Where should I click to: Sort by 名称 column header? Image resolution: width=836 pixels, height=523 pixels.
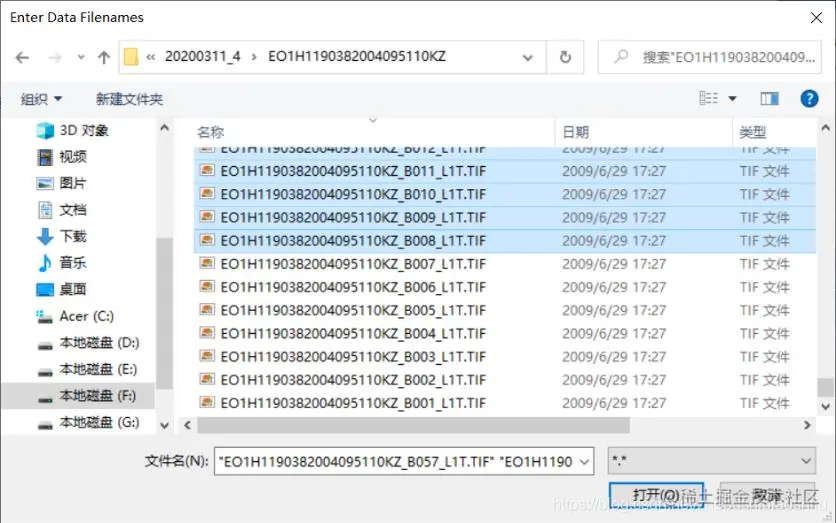tap(211, 132)
